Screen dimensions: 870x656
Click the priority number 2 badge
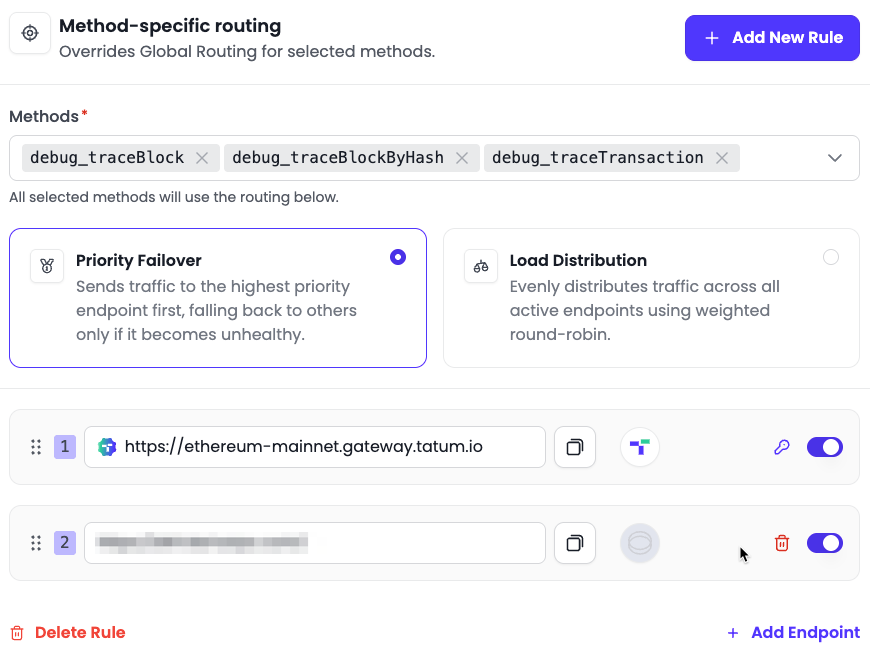click(65, 543)
